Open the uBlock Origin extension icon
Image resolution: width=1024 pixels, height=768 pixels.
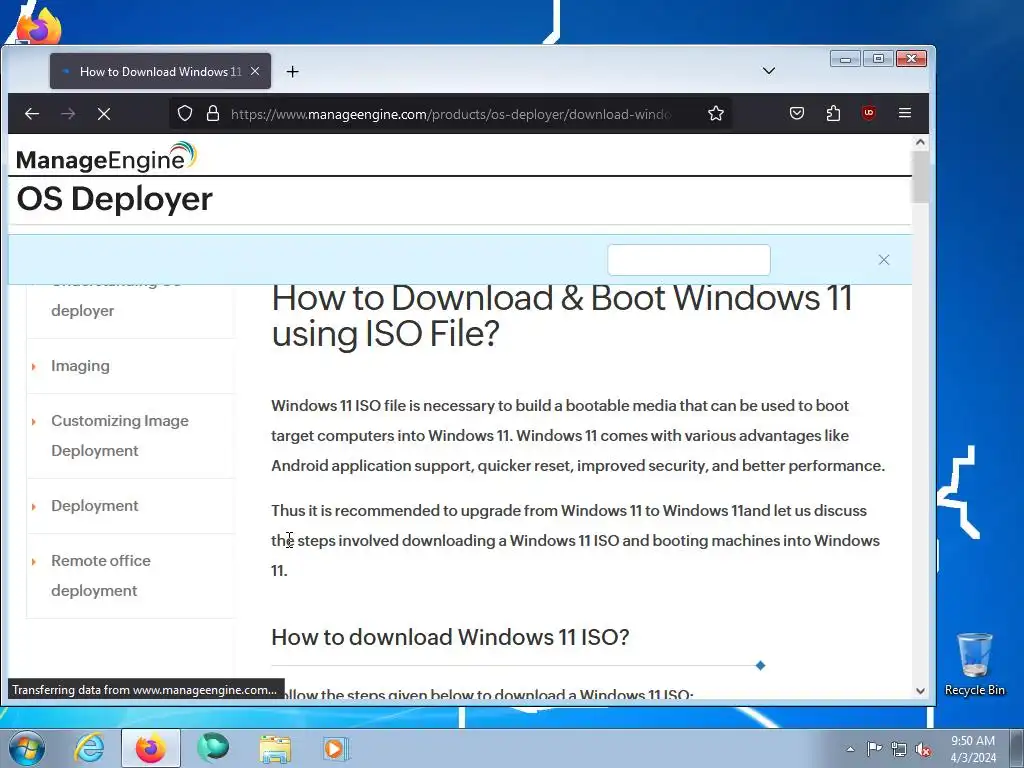869,114
